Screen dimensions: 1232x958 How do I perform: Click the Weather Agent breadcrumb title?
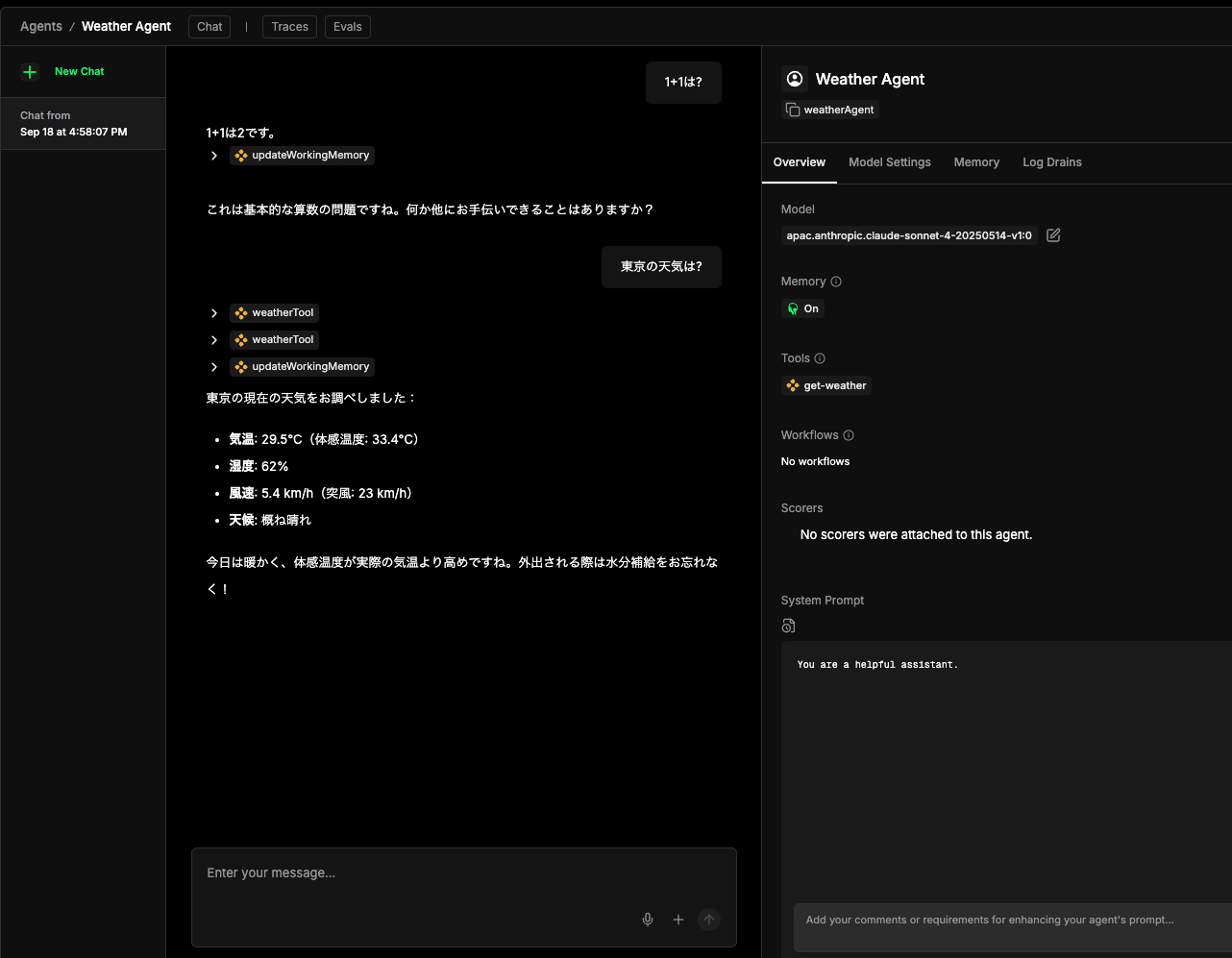tap(126, 26)
